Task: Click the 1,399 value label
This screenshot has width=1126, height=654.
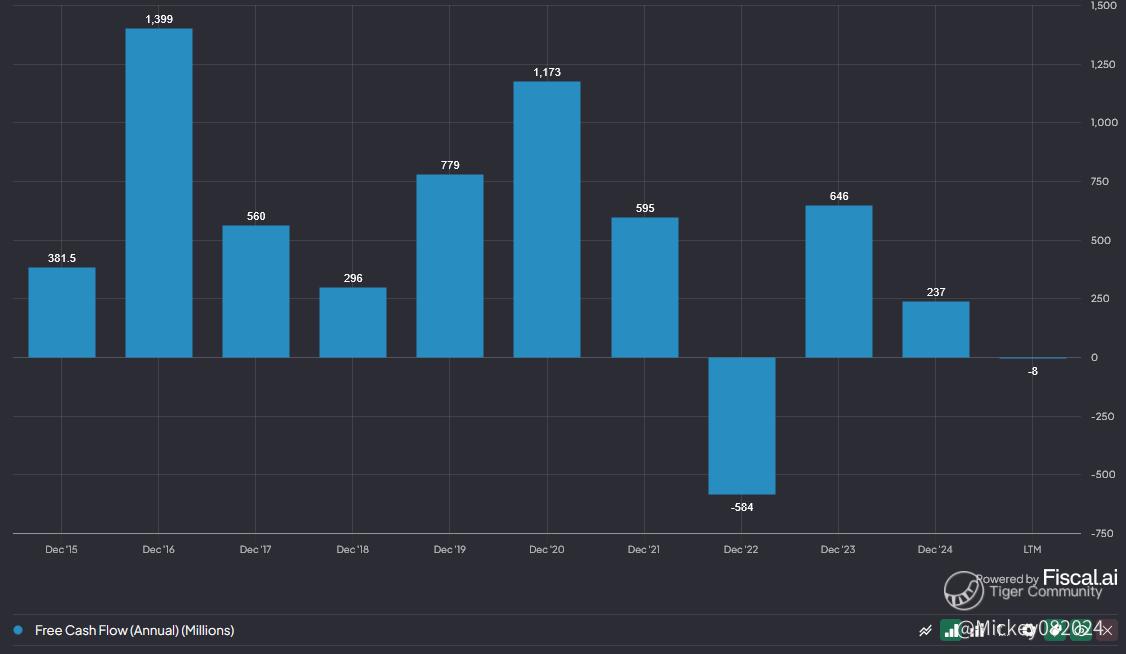Action: [x=159, y=19]
